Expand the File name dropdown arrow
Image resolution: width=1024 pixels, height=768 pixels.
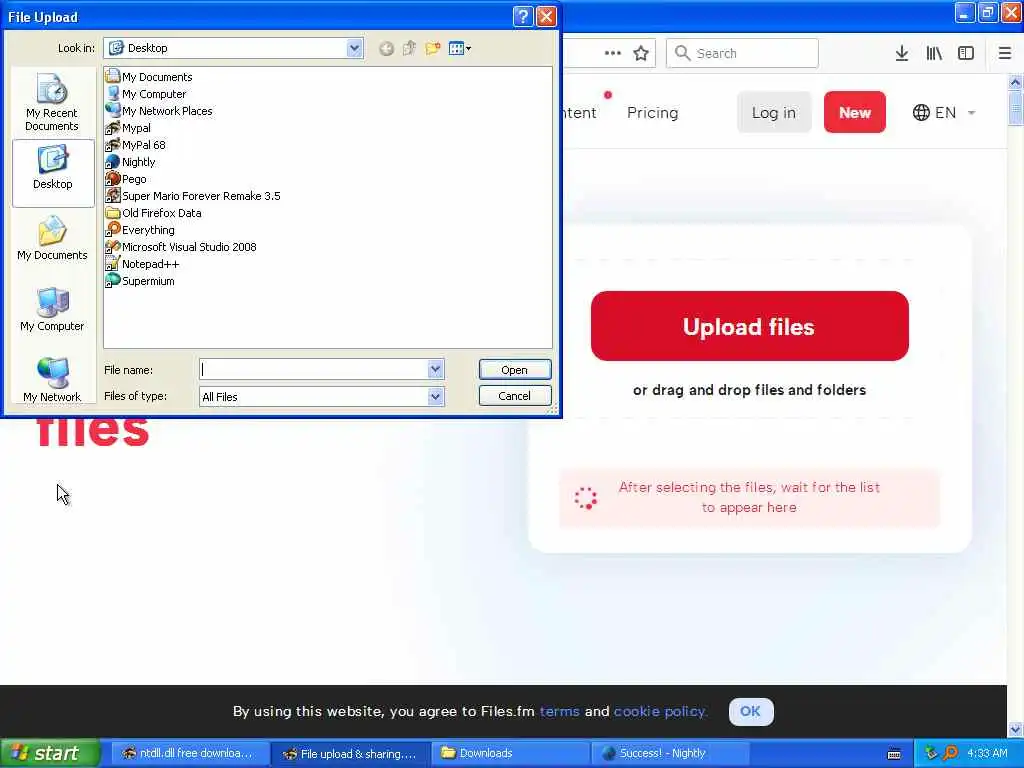tap(436, 370)
